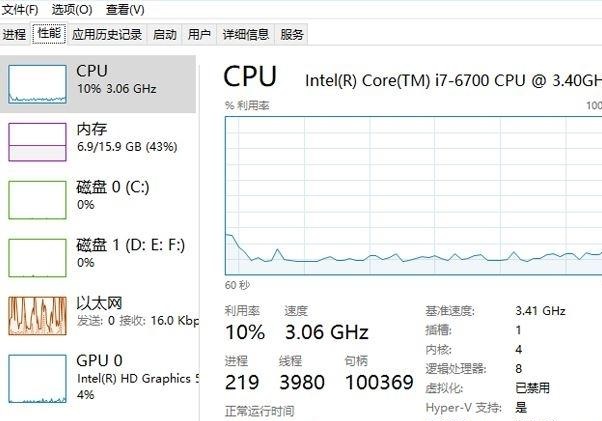Open 磁盘 0 (C:) disk graph
602x421 pixels.
[x=37, y=200]
